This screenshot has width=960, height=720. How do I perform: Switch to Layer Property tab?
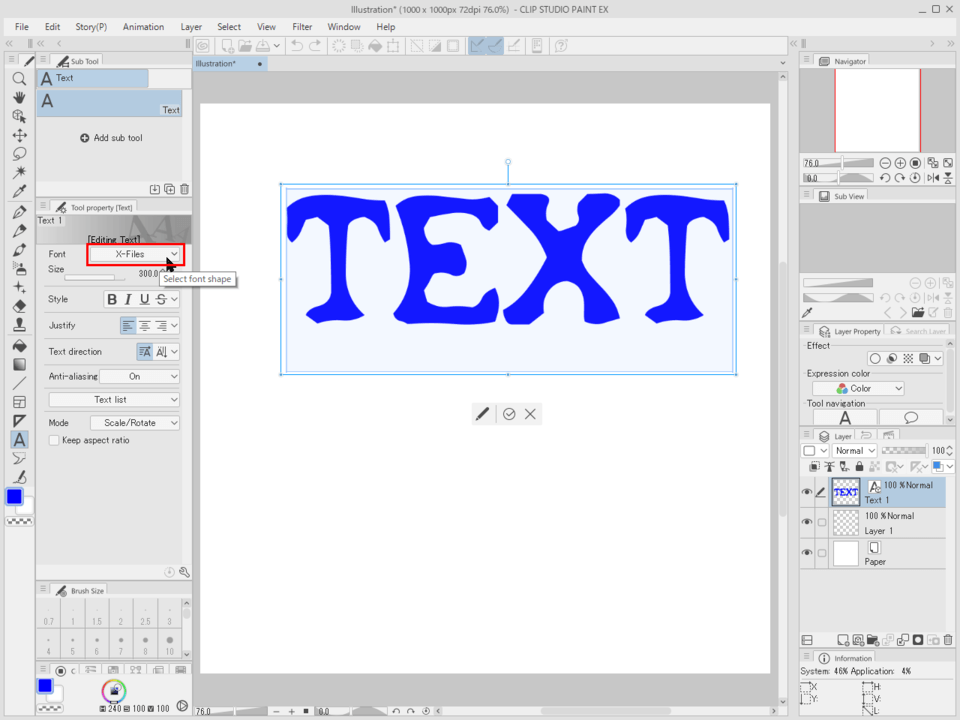coord(850,331)
